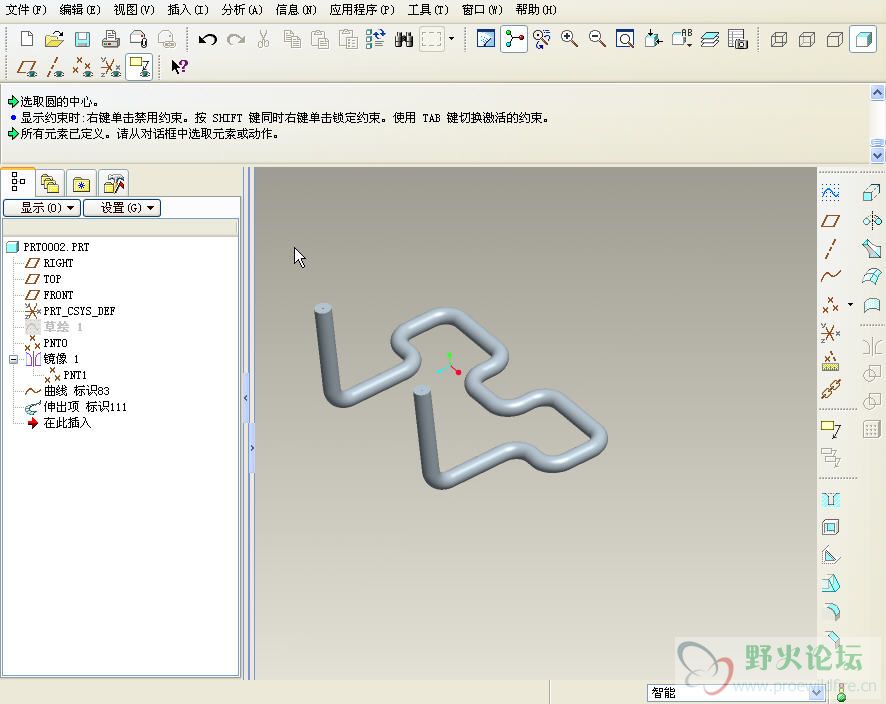Screen dimensions: 886x704
Task: Launch the Boundary Blend tool
Action: 872,276
